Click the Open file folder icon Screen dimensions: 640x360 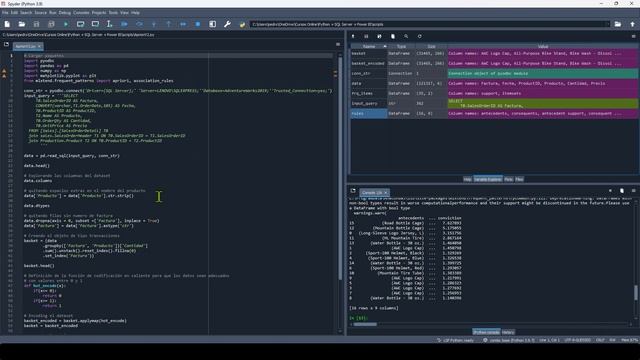[22, 24]
